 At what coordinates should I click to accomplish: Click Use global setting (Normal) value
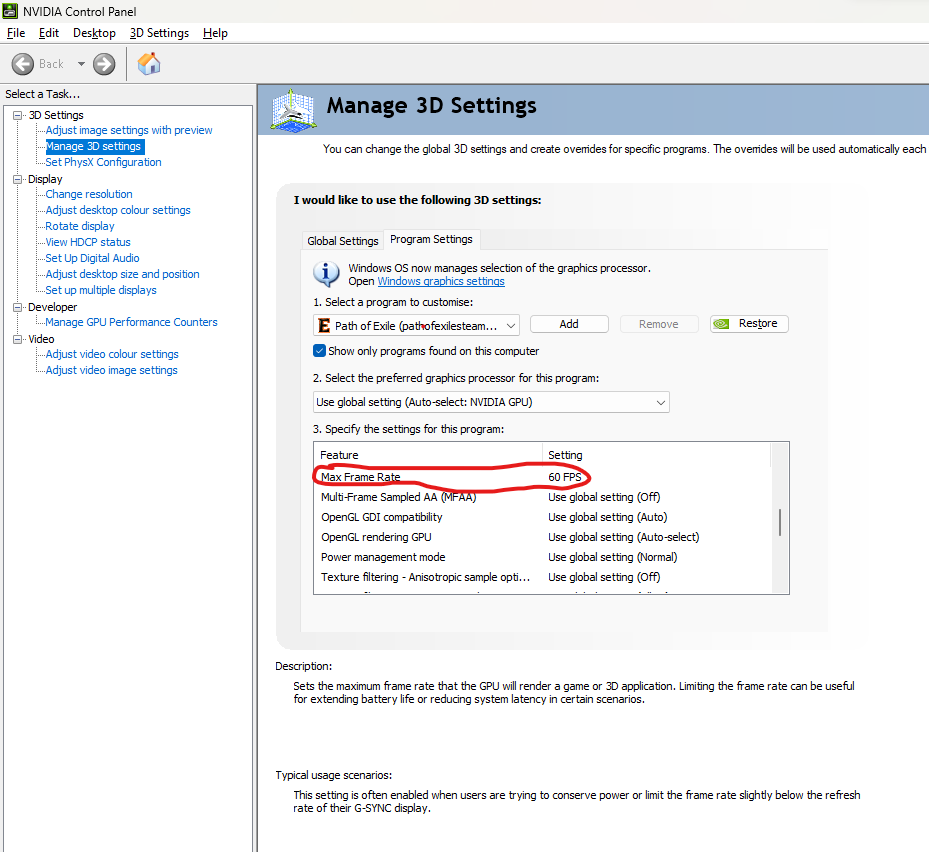point(613,558)
